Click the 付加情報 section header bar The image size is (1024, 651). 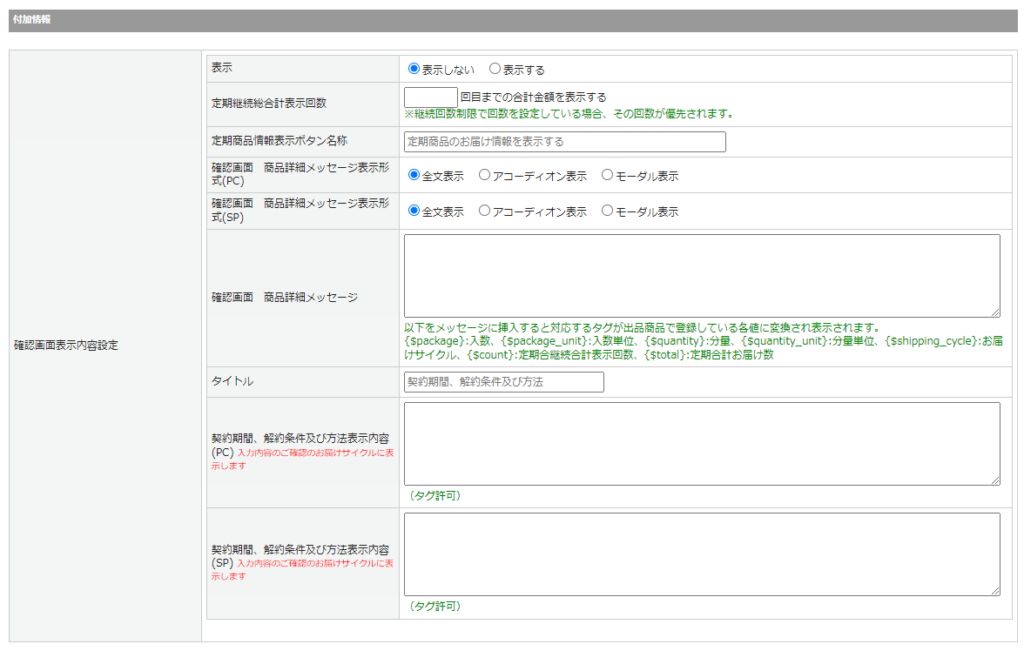(x=512, y=20)
